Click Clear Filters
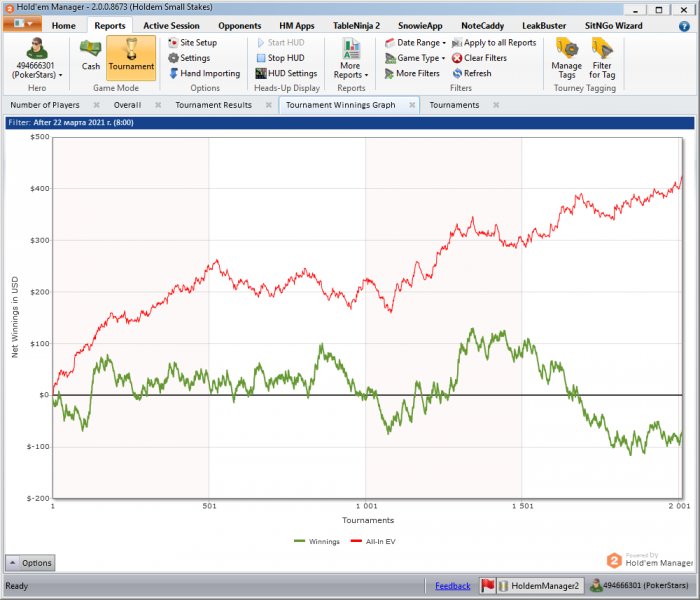700x600 pixels. pos(479,58)
